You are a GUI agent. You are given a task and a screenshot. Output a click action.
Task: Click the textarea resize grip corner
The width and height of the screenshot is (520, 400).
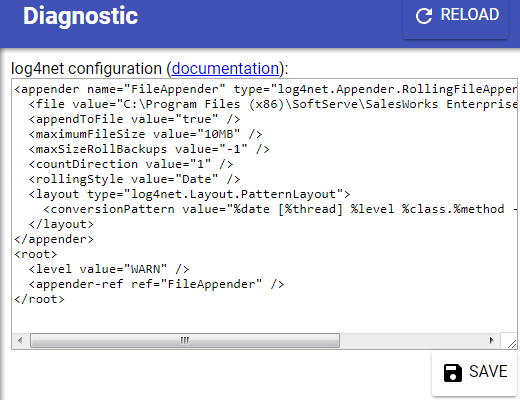pos(511,343)
